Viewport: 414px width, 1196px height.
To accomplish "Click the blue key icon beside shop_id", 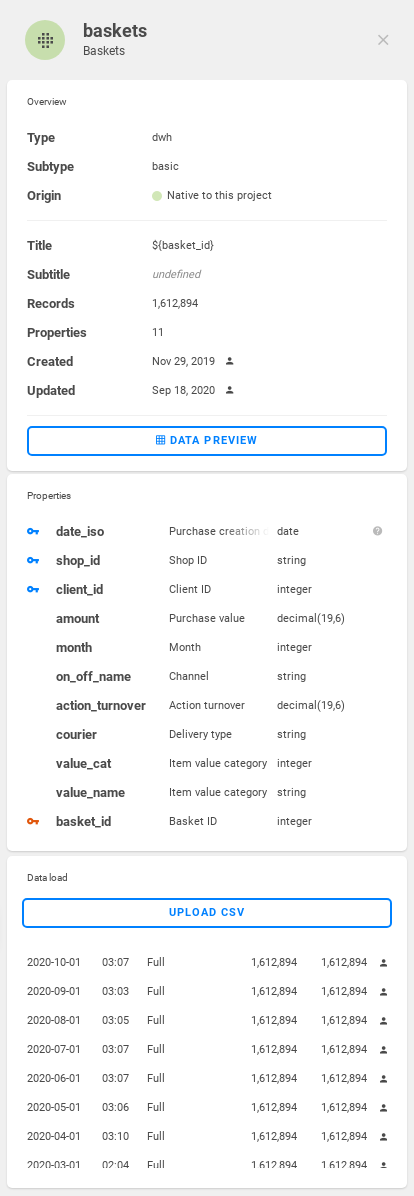I will click(33, 561).
